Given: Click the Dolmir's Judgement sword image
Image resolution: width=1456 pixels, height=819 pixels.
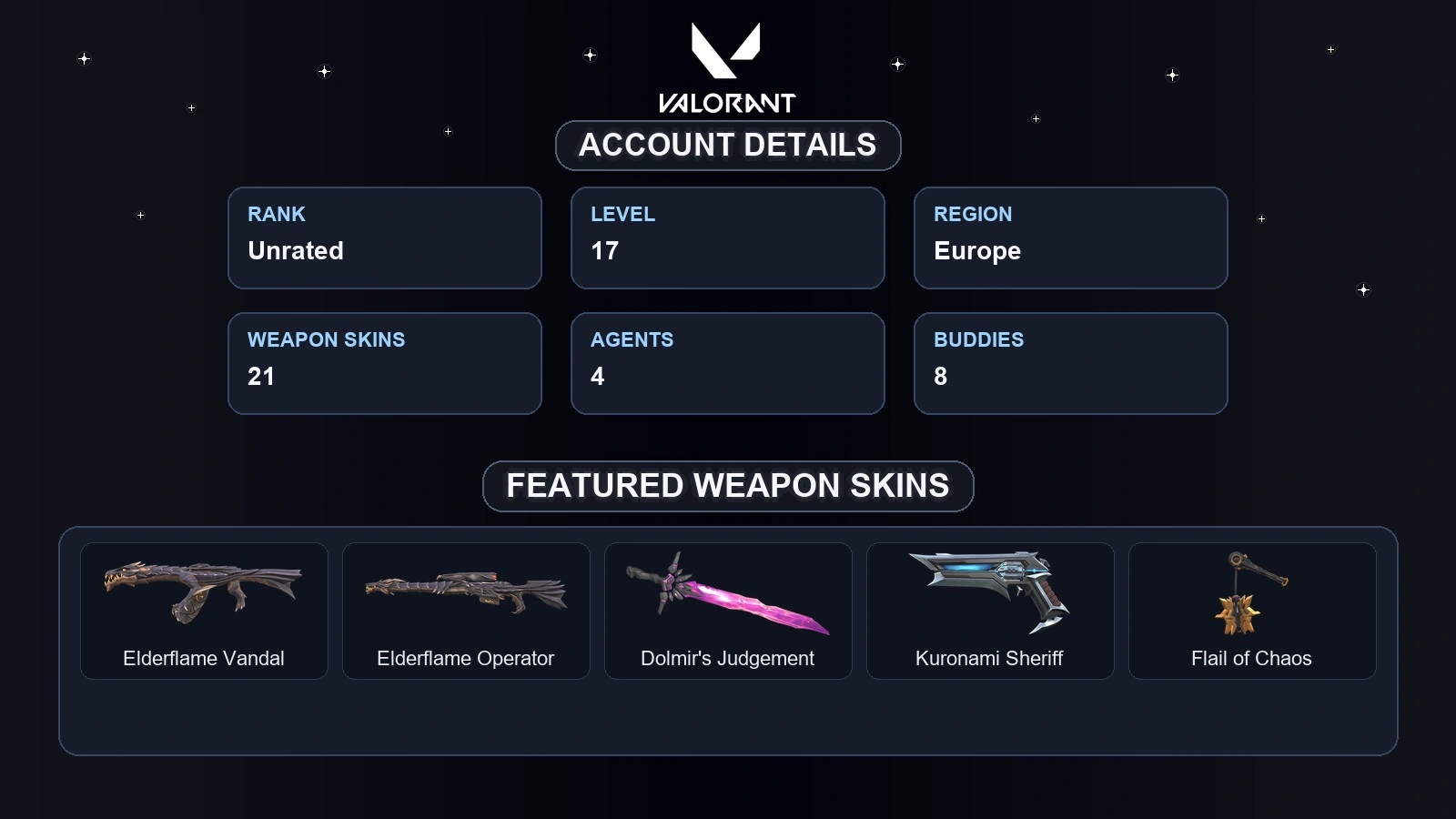Looking at the screenshot, I should [727, 592].
